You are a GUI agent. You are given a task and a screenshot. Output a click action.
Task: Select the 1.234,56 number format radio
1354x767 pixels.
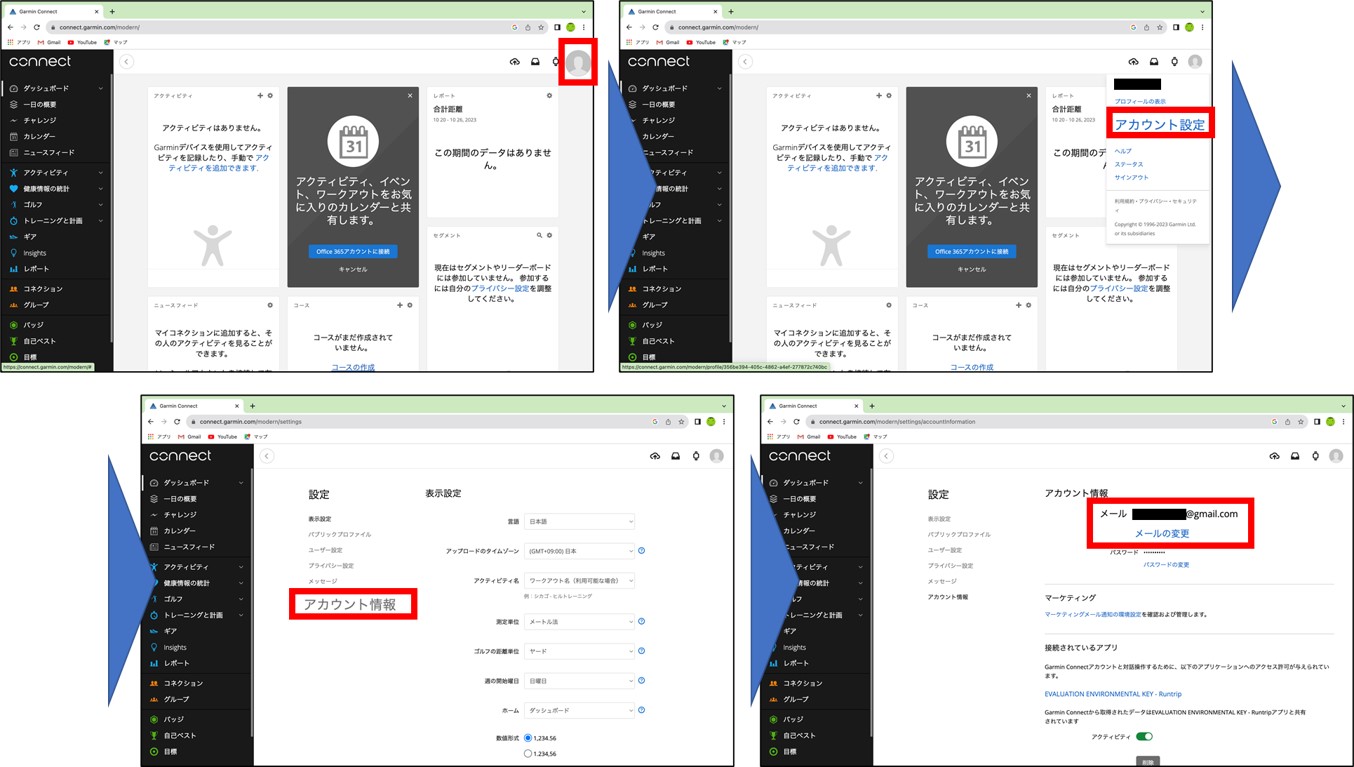528,753
